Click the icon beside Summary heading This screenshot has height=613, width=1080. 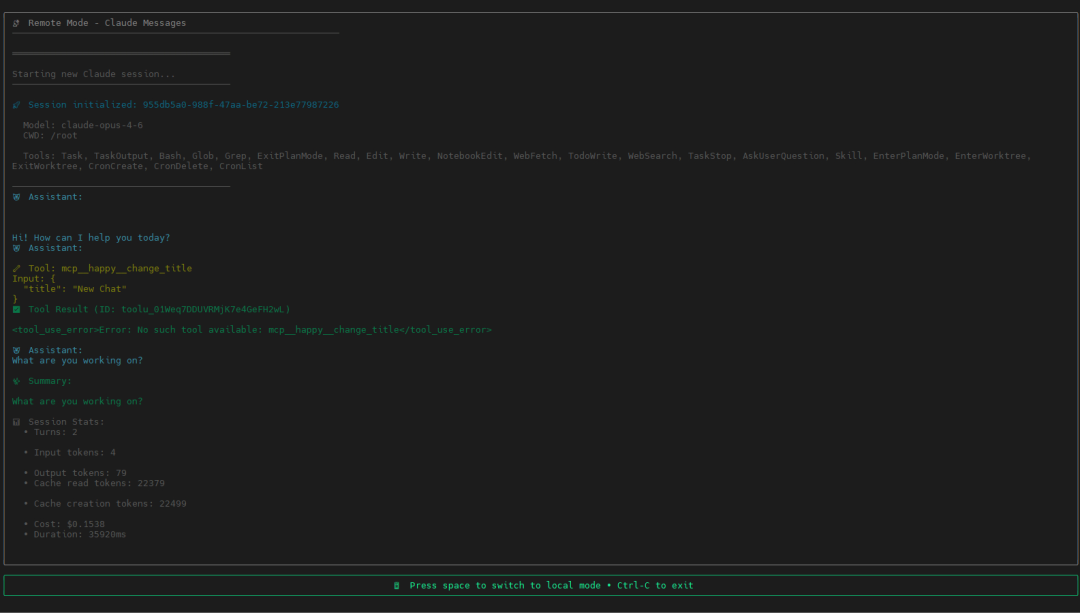16,381
